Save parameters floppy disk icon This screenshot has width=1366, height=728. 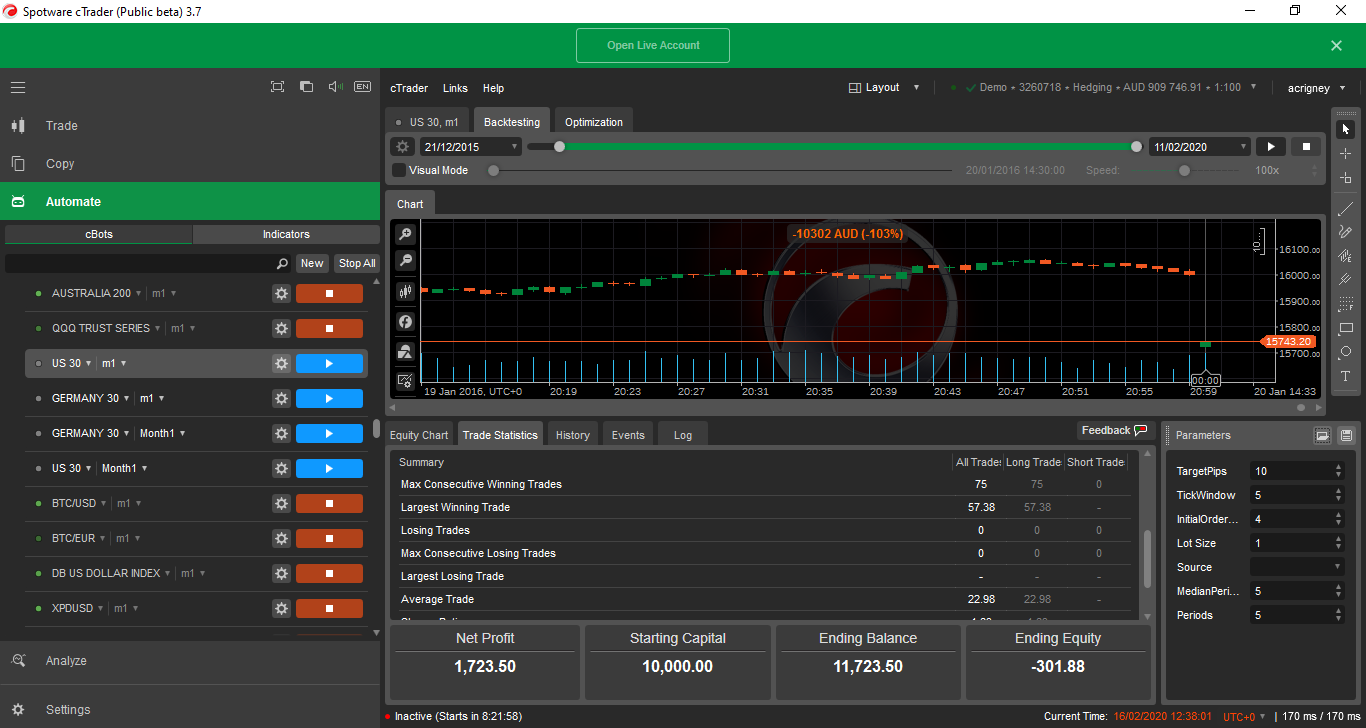(1346, 435)
